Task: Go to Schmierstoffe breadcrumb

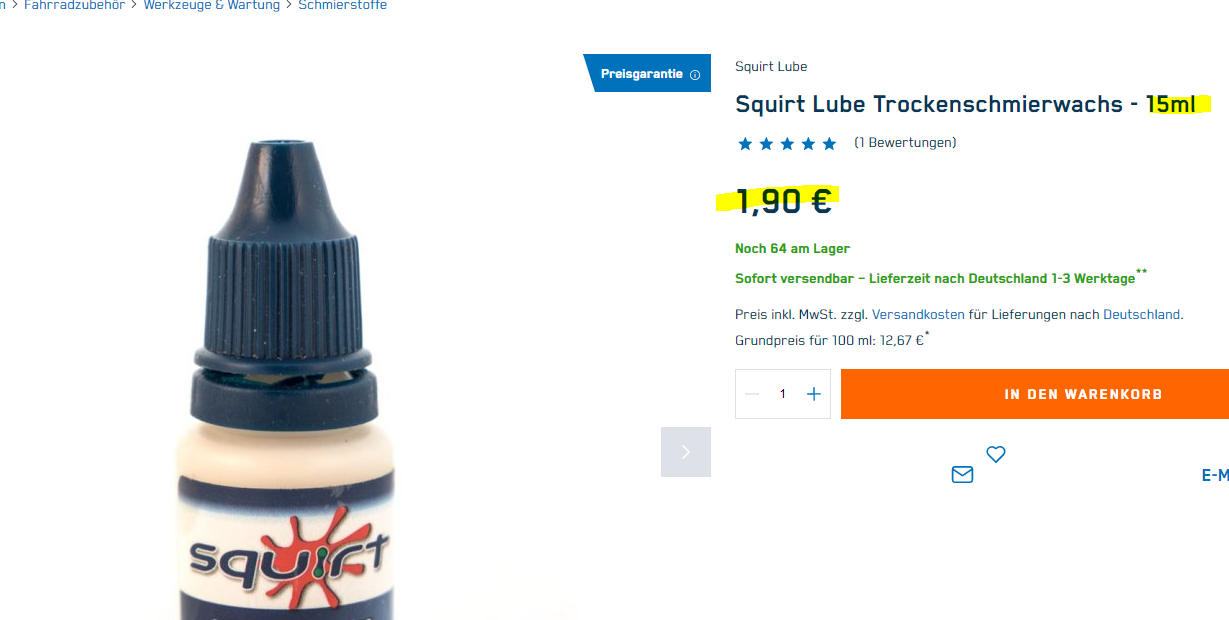Action: click(342, 6)
